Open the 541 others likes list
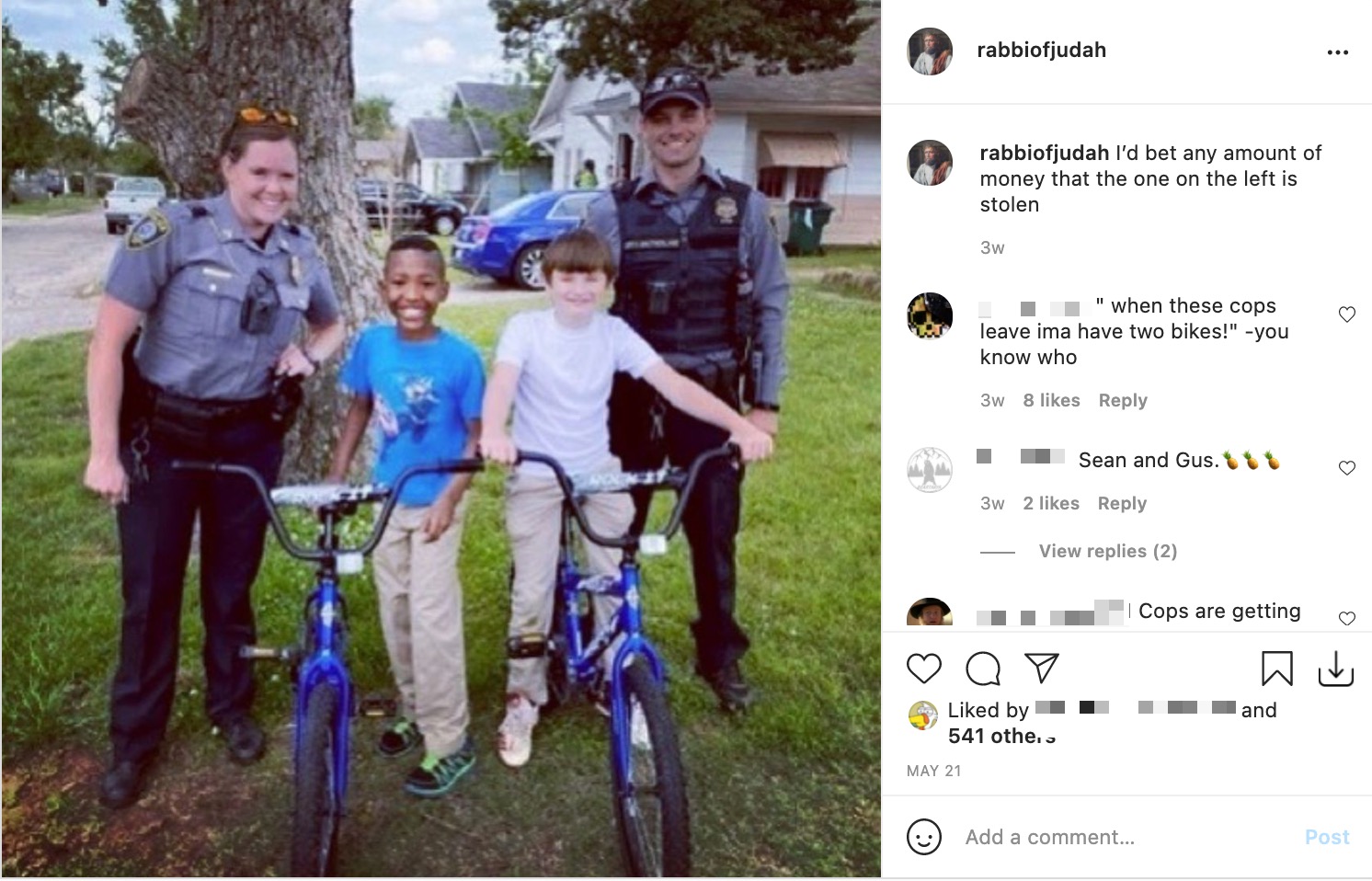 pos(1001,736)
